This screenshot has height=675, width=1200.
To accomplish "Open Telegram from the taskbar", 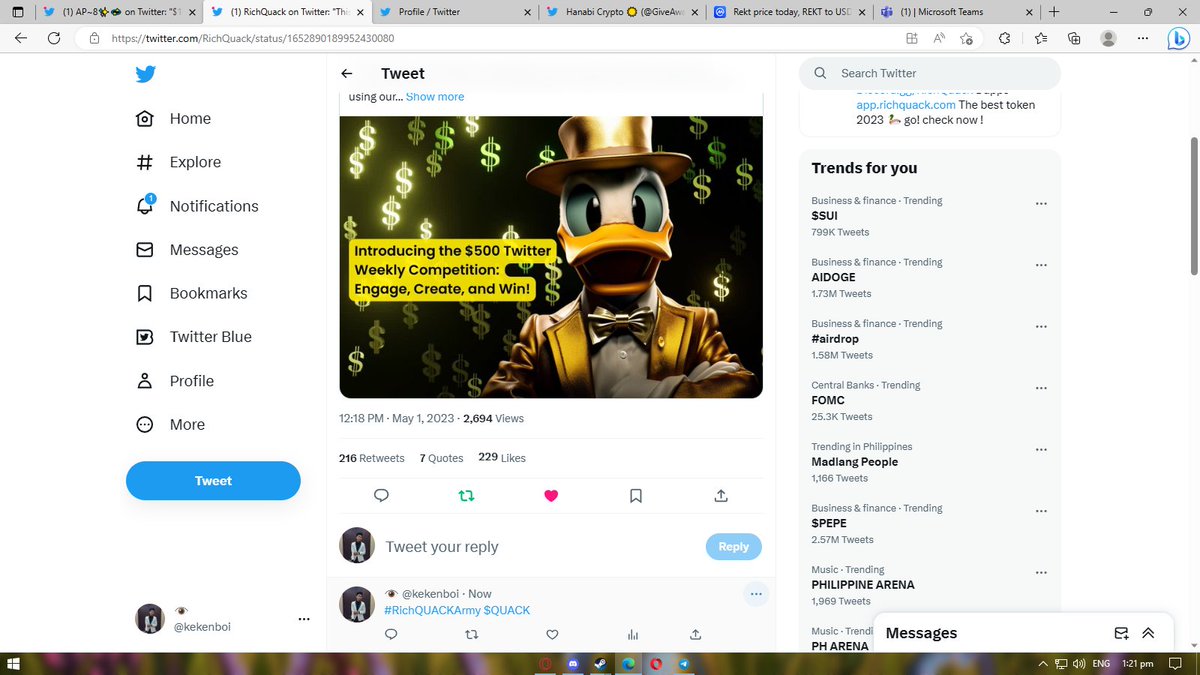I will point(683,663).
